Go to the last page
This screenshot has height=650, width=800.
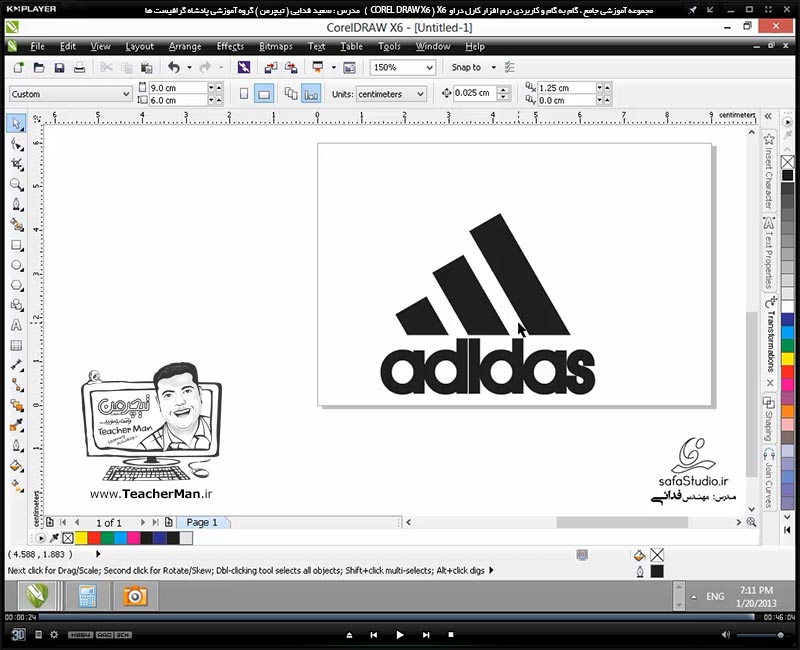click(x=155, y=522)
